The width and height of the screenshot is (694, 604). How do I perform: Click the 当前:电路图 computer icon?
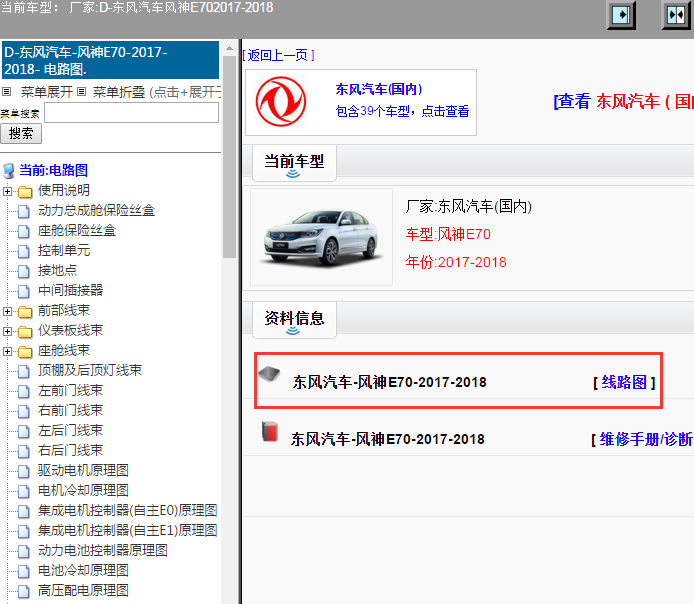point(8,171)
